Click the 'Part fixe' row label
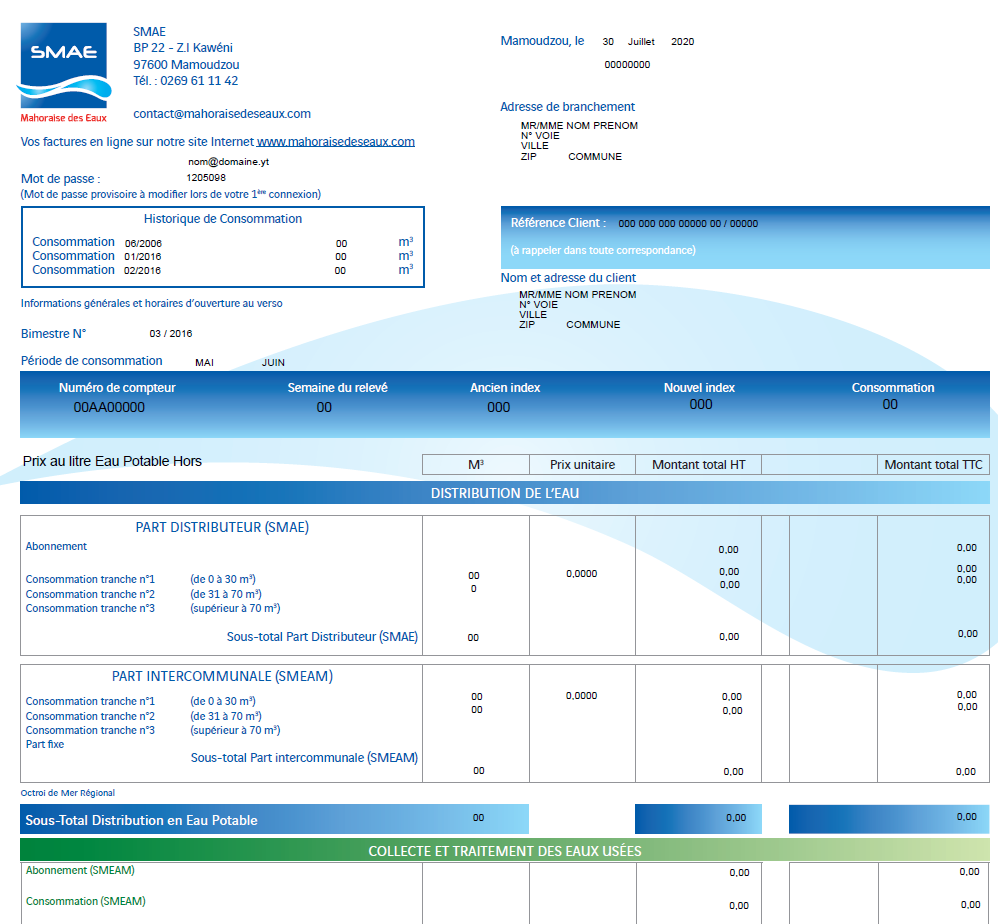The height and width of the screenshot is (924, 998). (45, 744)
